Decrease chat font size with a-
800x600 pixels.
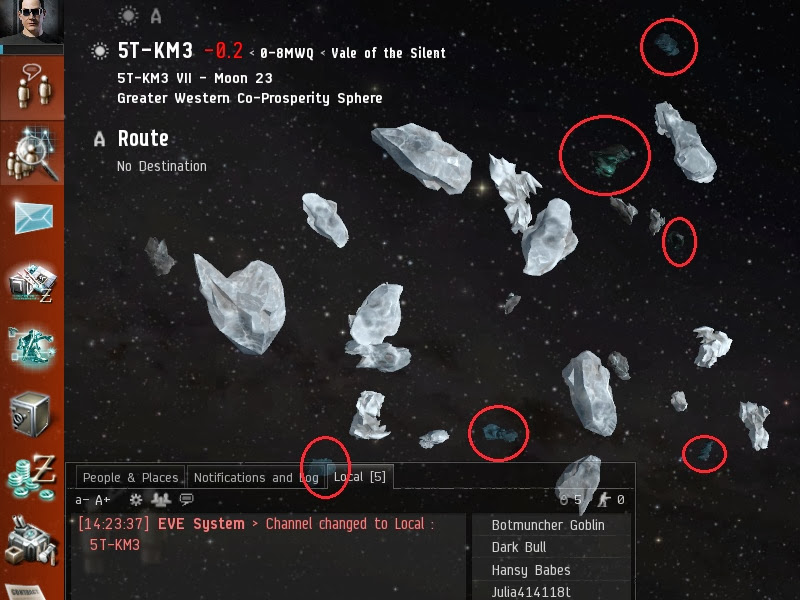pos(82,500)
